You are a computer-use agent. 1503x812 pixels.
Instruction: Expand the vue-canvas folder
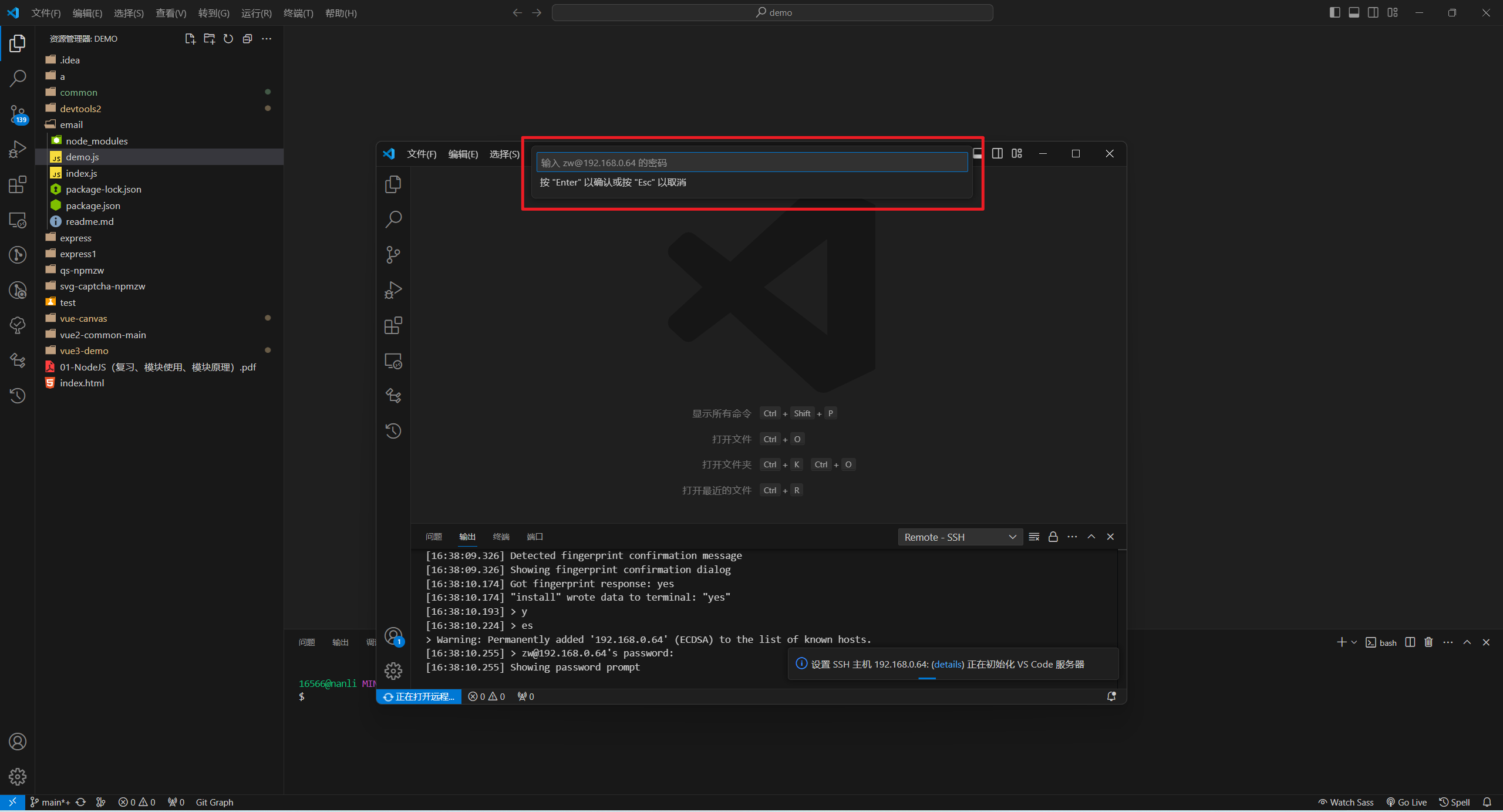[83, 318]
